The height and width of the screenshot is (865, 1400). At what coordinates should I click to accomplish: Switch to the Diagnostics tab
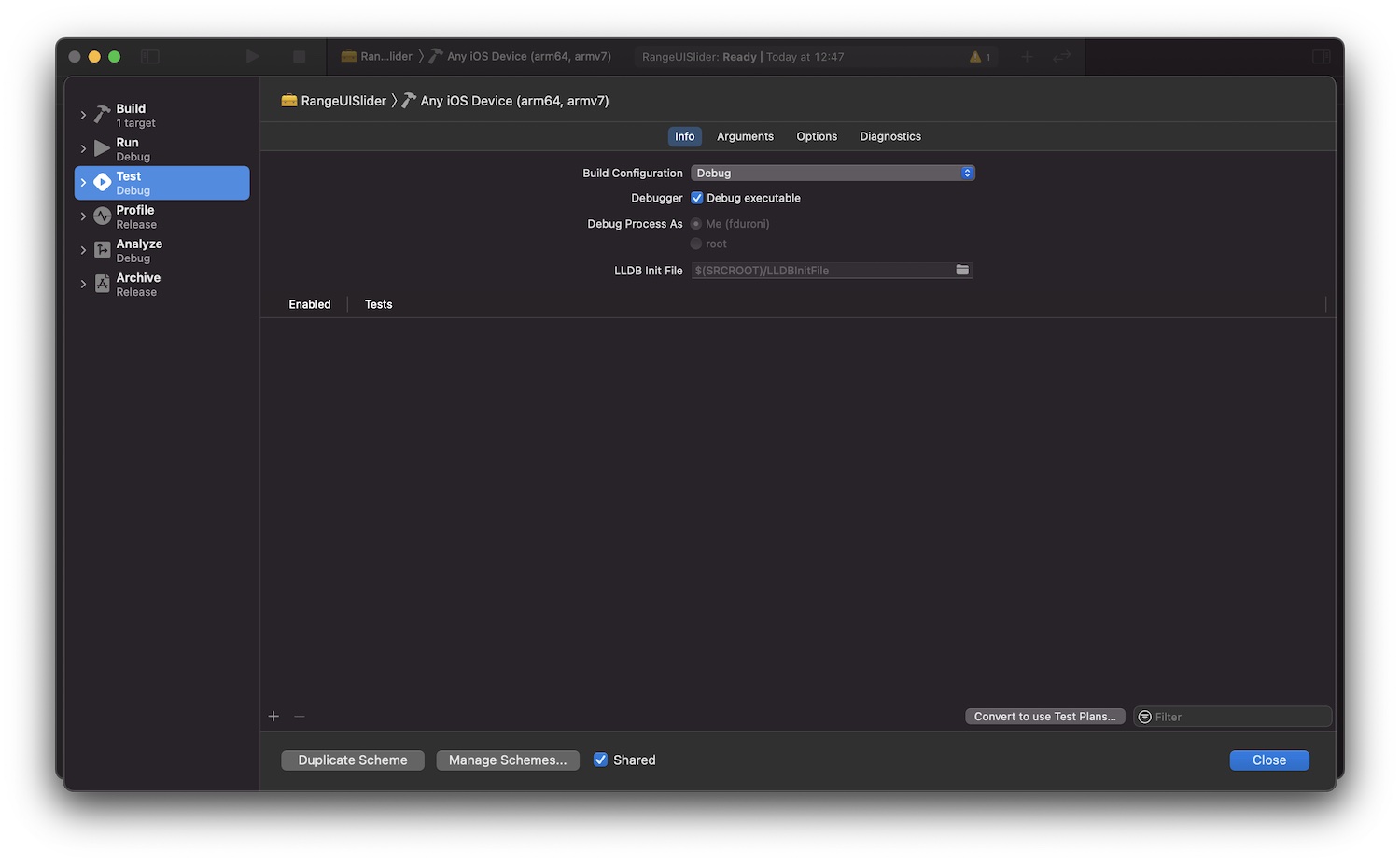pyautogui.click(x=890, y=136)
